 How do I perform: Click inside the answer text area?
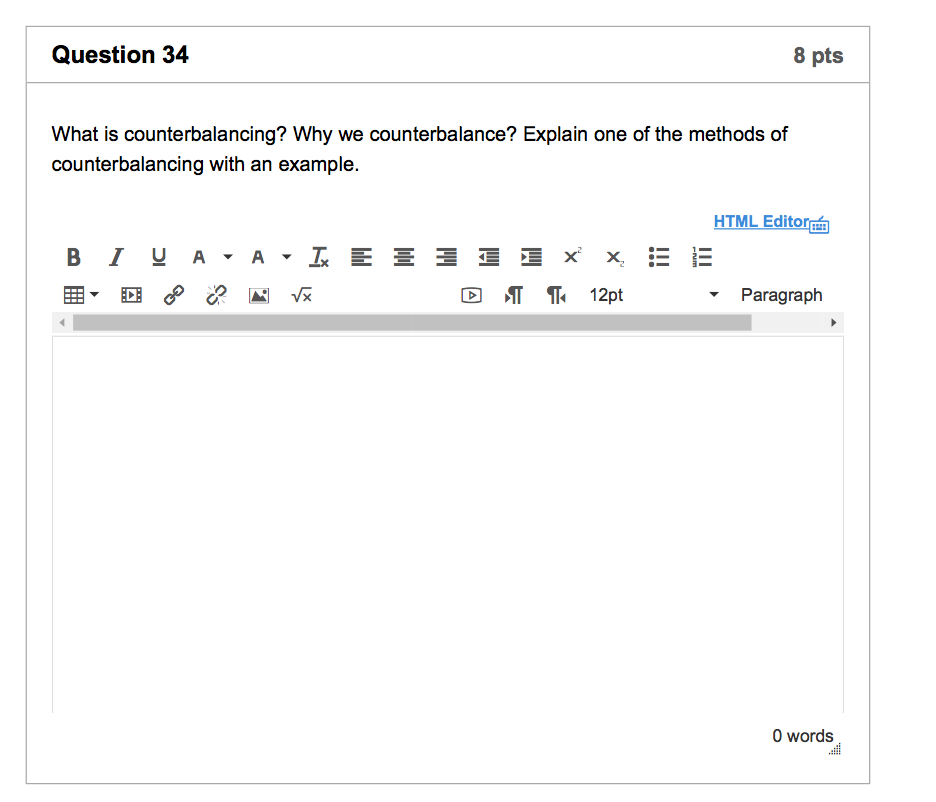click(448, 524)
